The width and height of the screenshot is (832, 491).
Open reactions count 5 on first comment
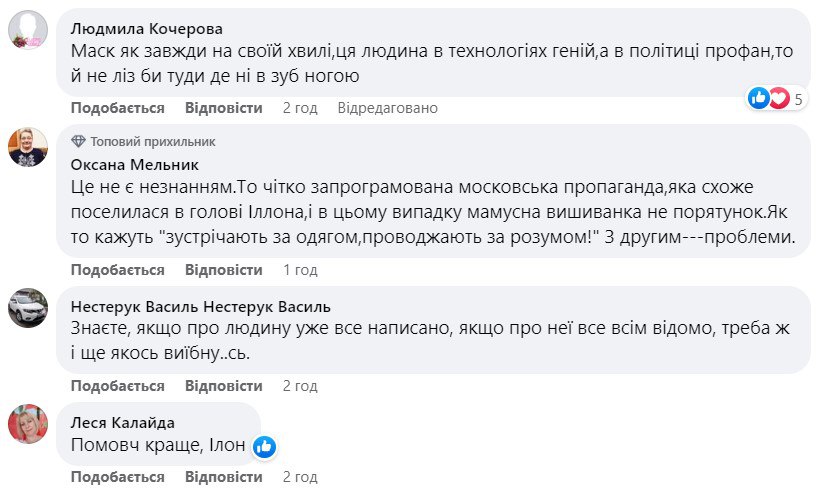pos(799,99)
